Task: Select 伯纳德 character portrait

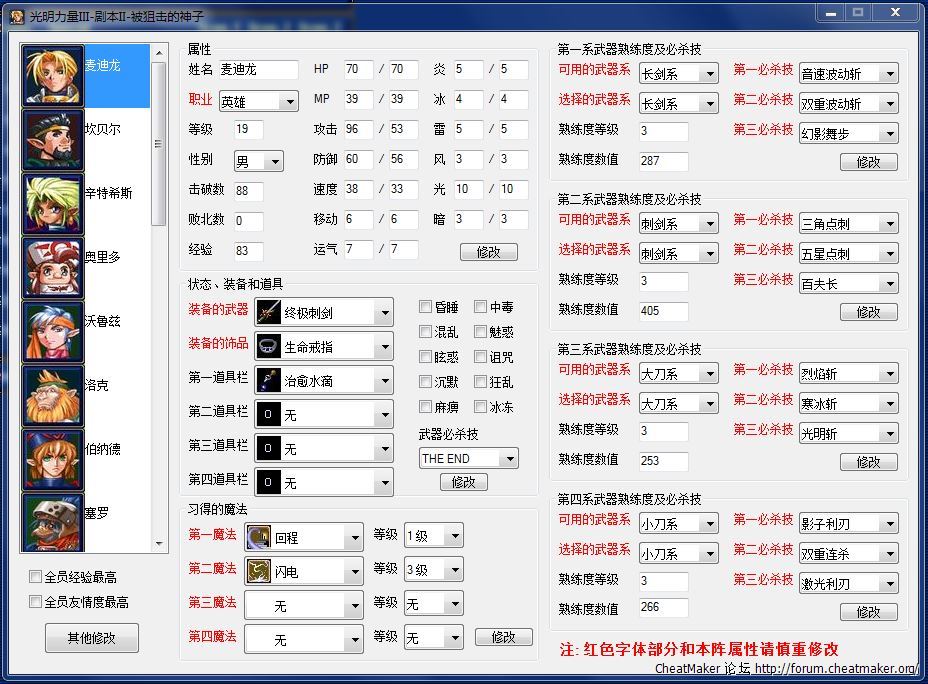Action: (52, 460)
